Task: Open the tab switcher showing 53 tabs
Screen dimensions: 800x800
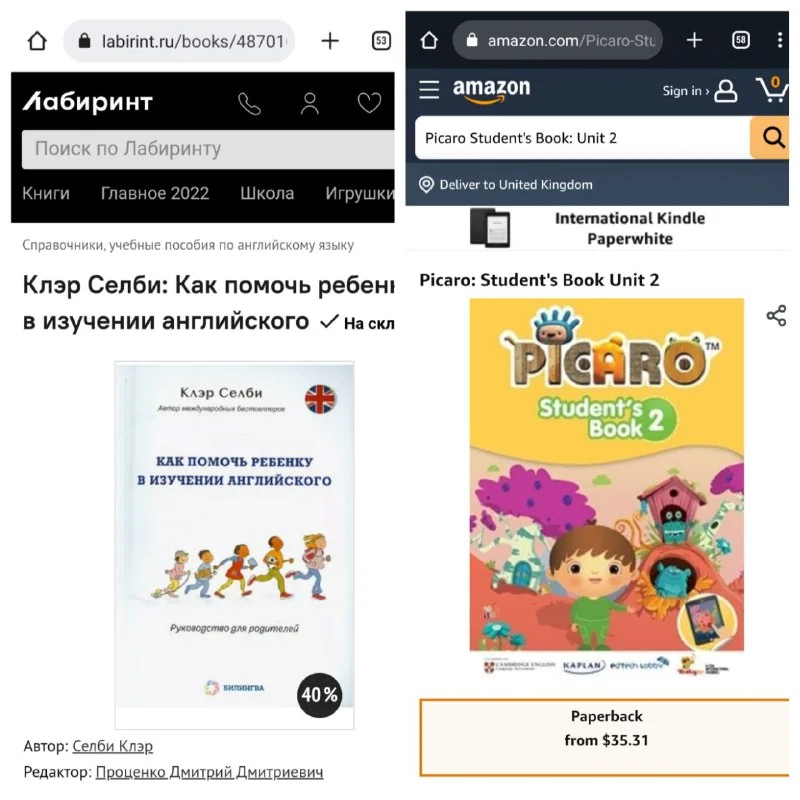Action: 381,41
